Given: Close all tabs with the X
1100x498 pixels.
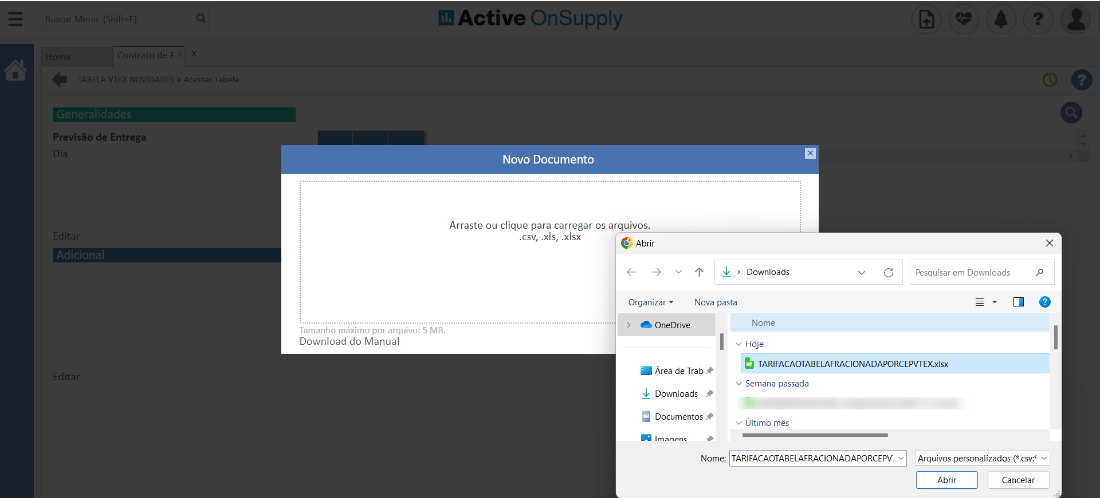Looking at the screenshot, I should coord(194,53).
